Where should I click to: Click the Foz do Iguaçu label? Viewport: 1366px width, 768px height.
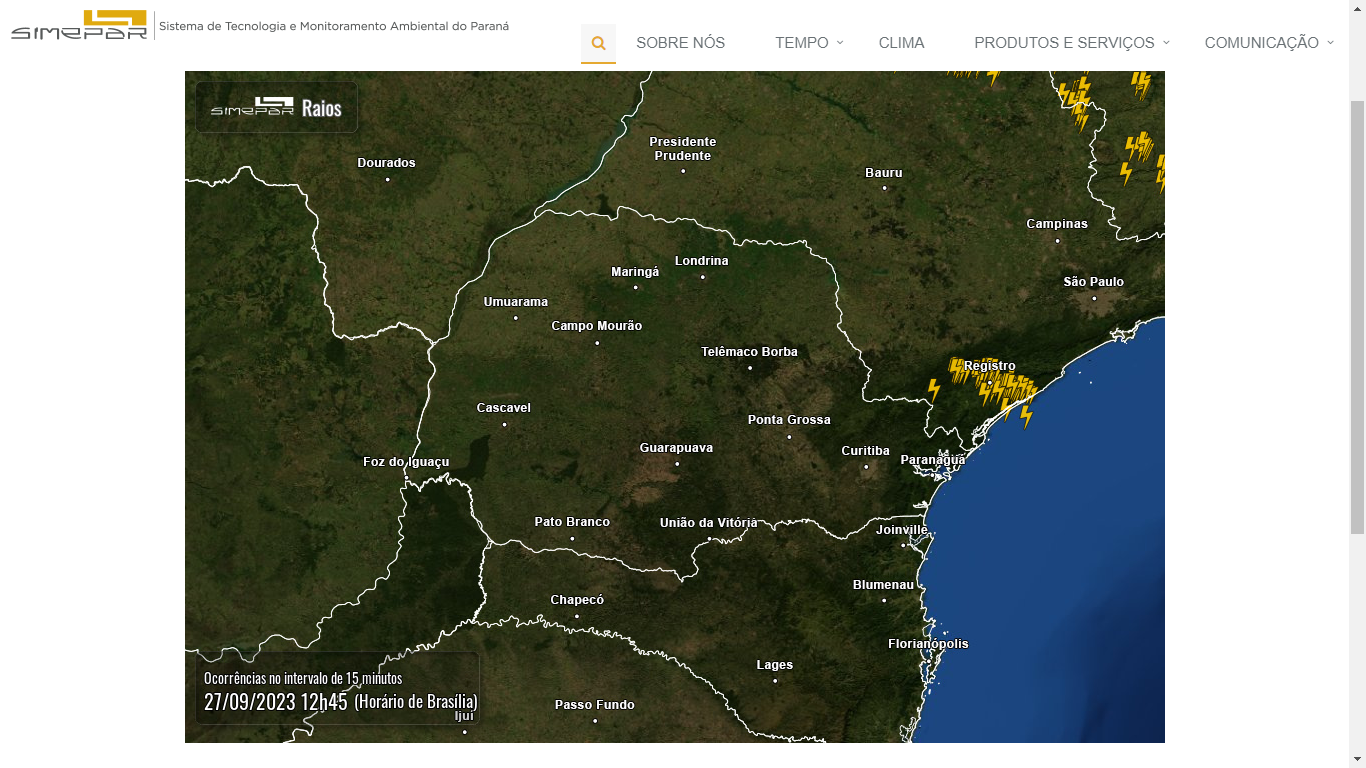406,462
